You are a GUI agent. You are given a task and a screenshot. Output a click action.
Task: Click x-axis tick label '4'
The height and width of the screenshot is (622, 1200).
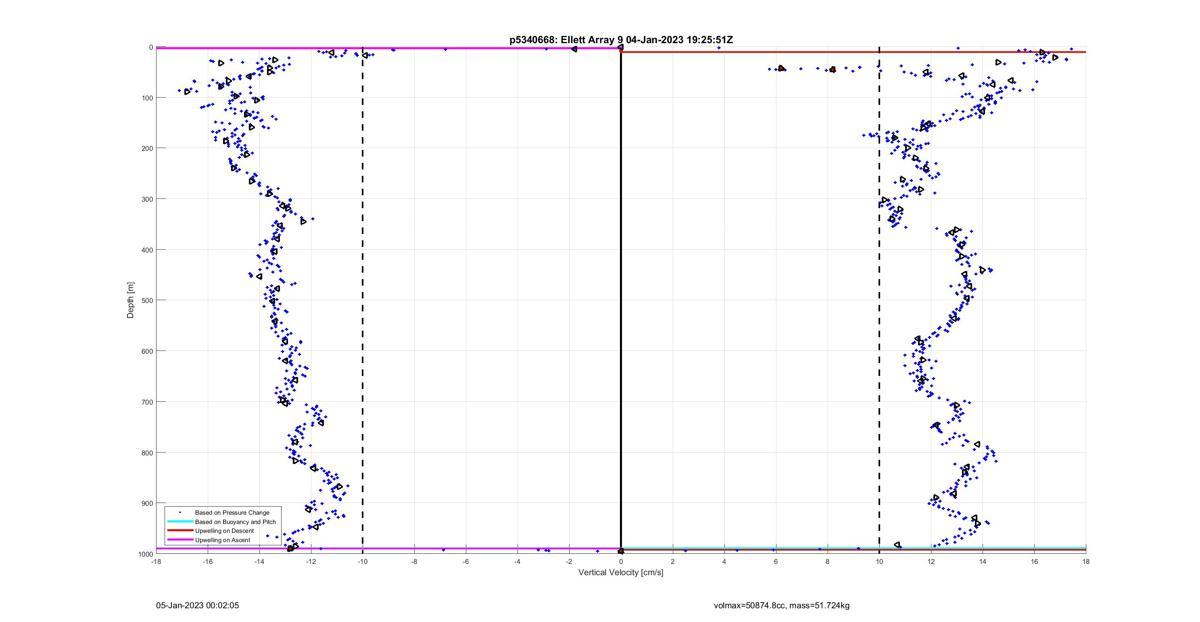tap(724, 561)
